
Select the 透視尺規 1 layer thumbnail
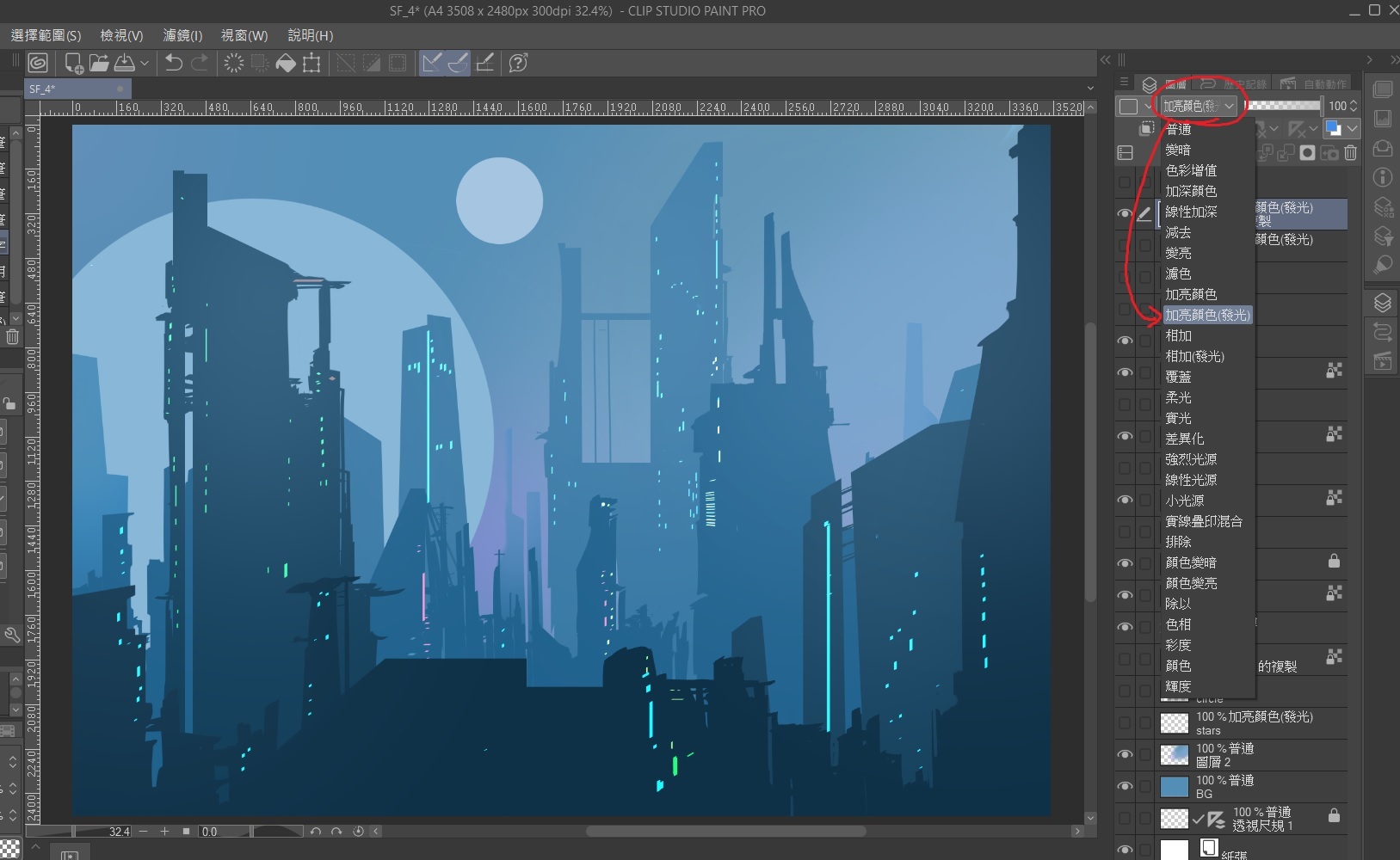pos(1175,819)
